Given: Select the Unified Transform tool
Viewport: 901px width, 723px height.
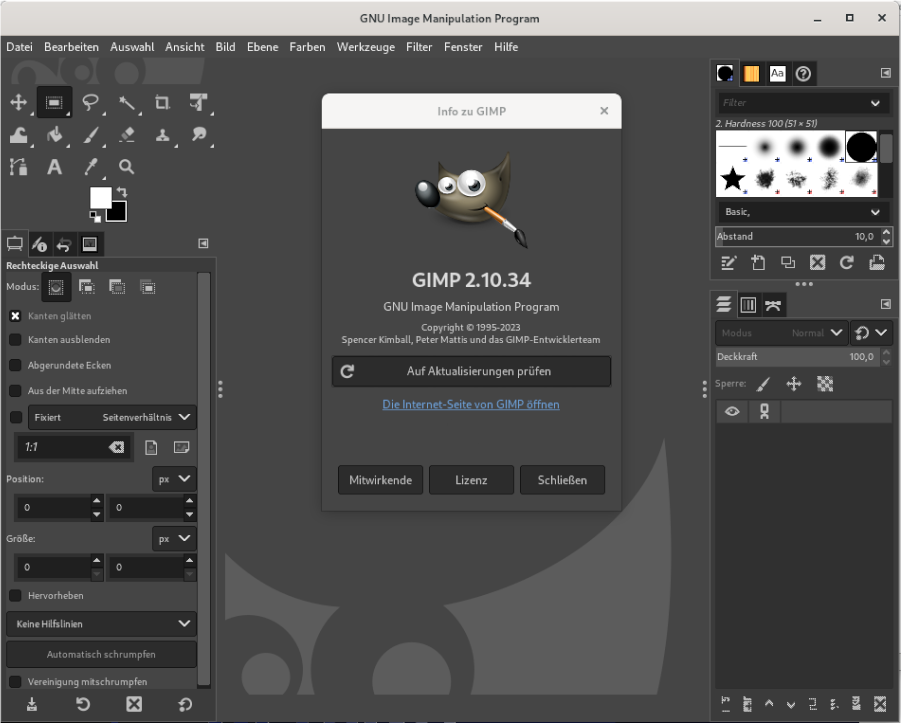Looking at the screenshot, I should 199,102.
